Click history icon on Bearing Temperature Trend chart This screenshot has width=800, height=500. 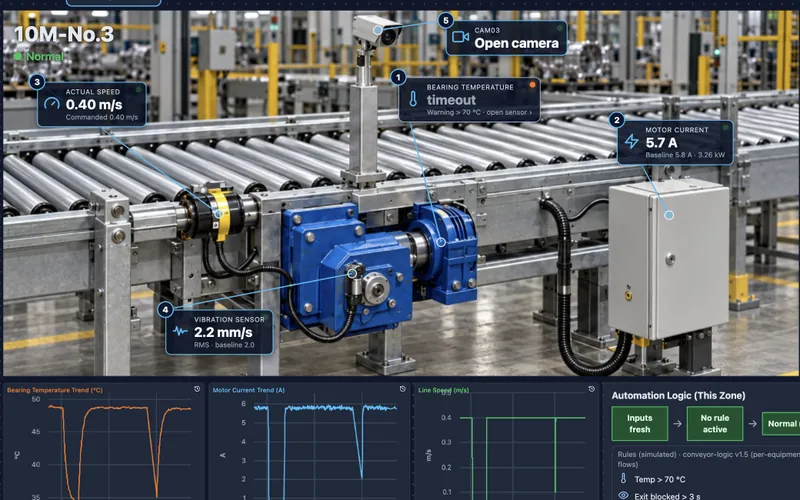pos(197,389)
